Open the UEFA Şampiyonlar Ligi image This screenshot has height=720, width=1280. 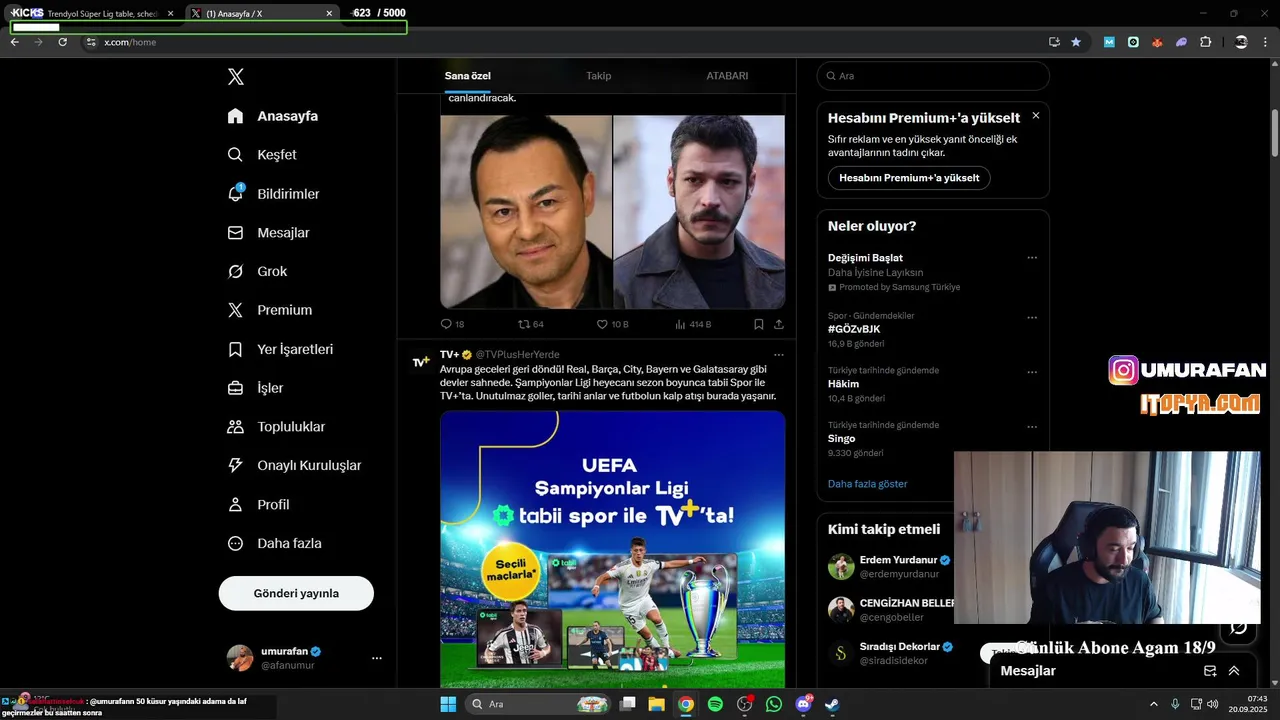[x=612, y=548]
